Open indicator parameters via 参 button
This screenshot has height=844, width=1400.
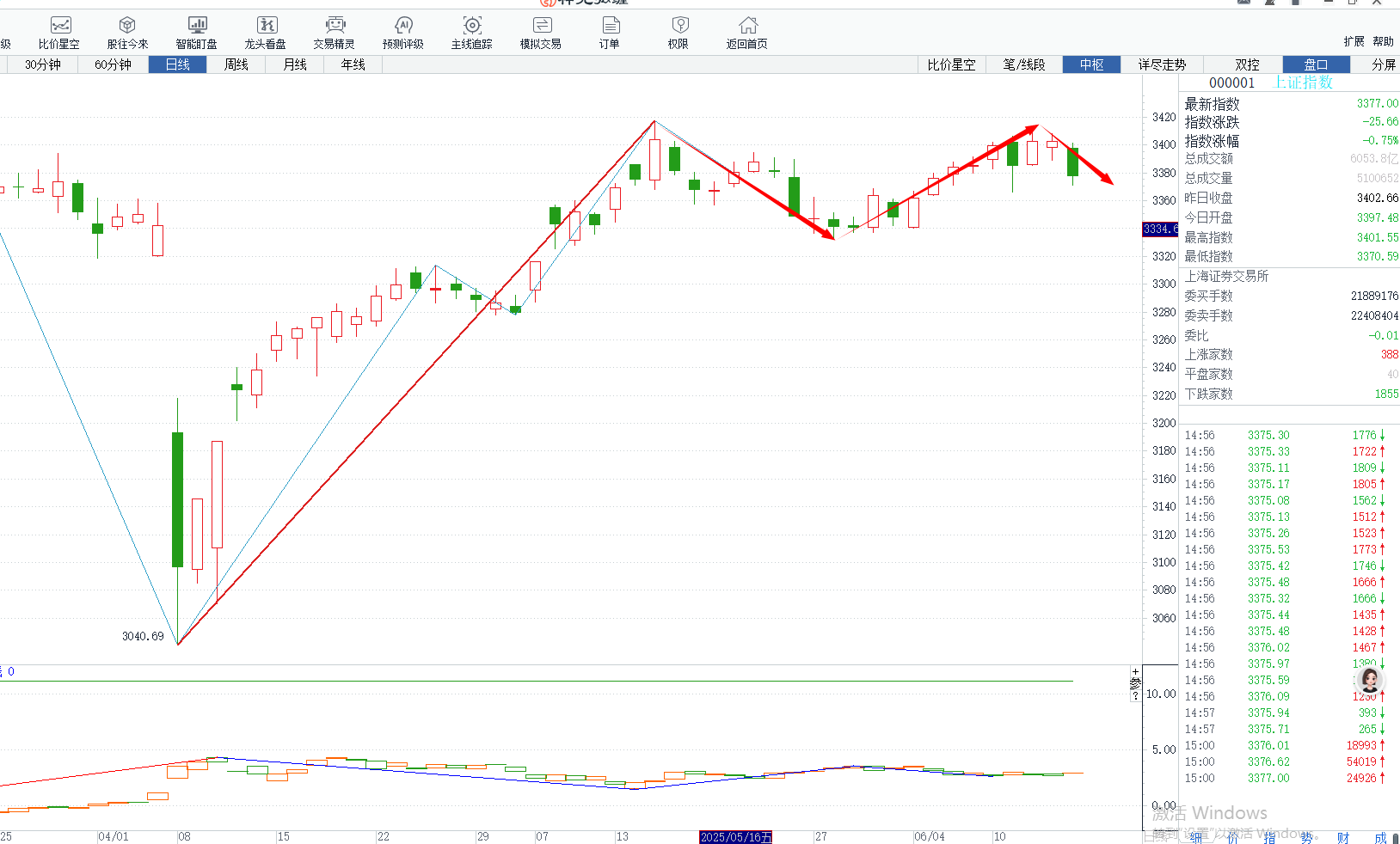click(x=1135, y=684)
